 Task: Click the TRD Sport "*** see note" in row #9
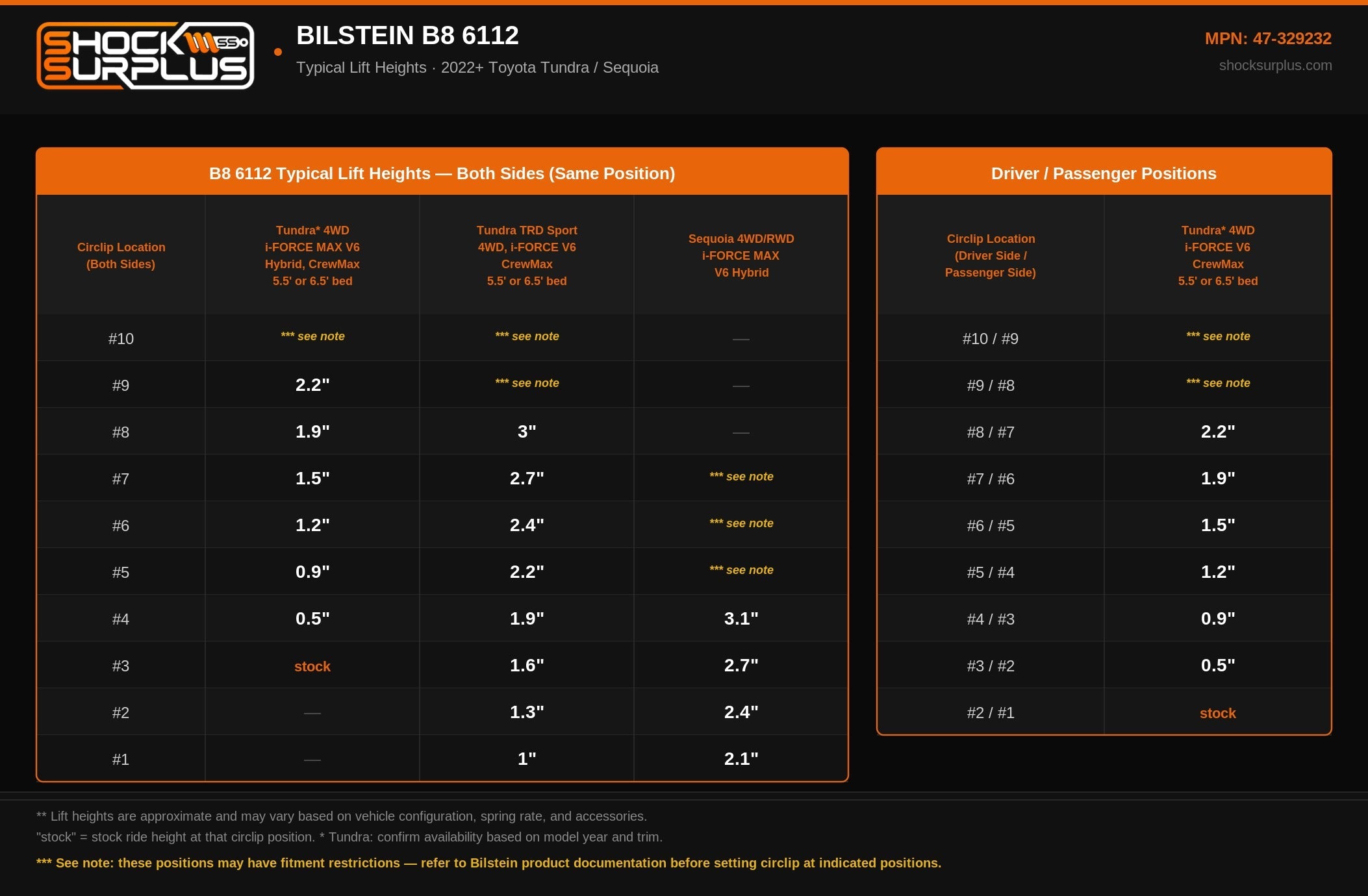coord(527,383)
